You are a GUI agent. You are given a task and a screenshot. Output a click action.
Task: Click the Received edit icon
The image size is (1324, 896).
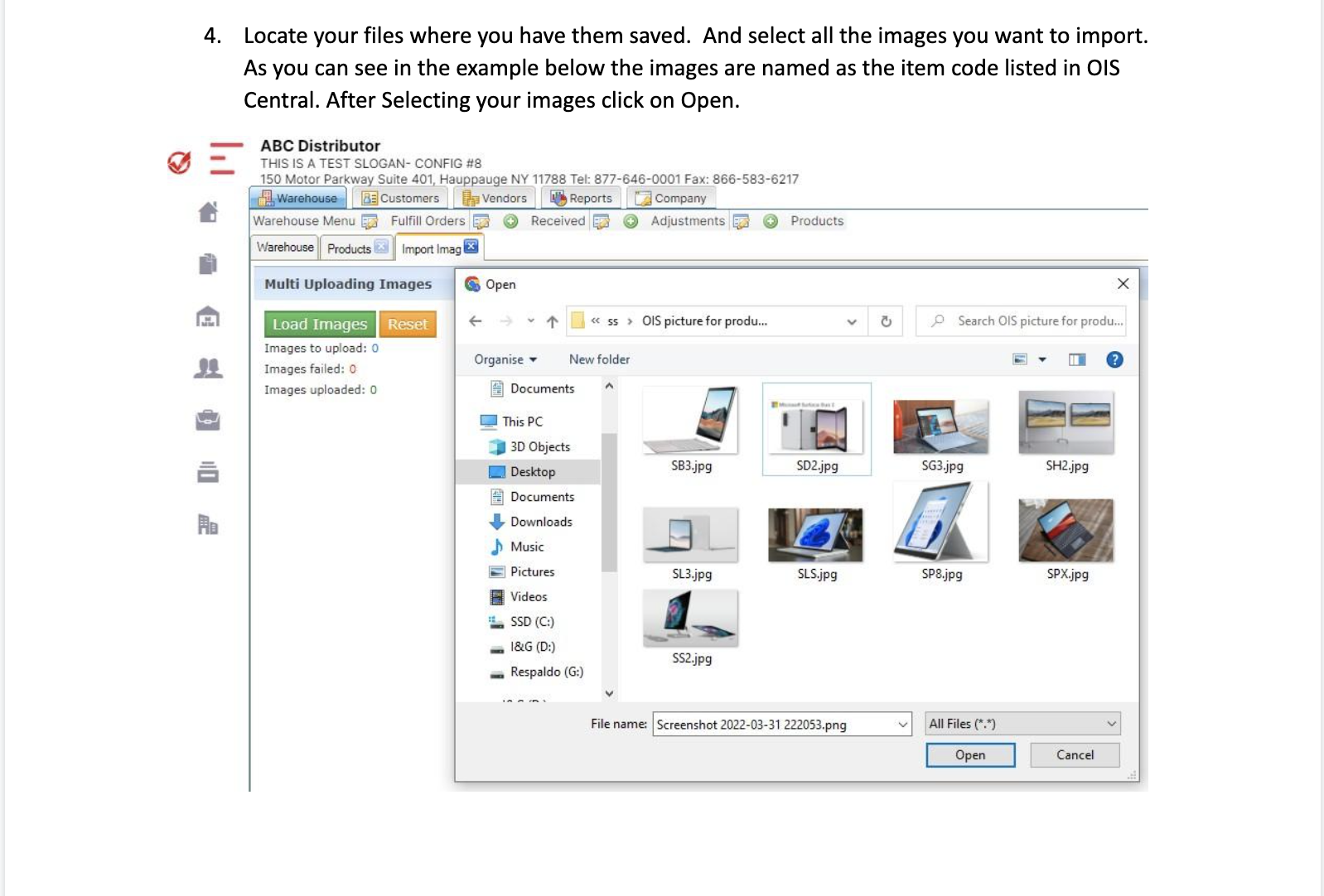pos(602,221)
